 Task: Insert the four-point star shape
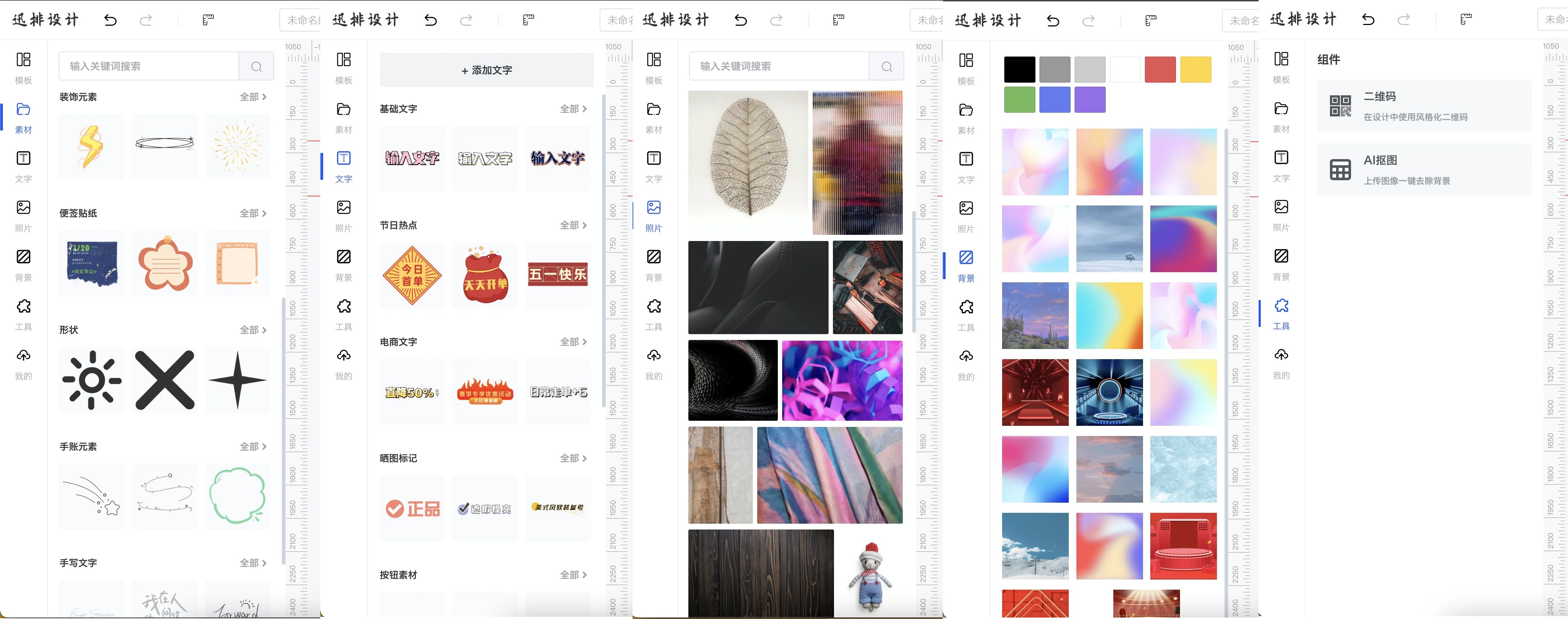click(237, 380)
